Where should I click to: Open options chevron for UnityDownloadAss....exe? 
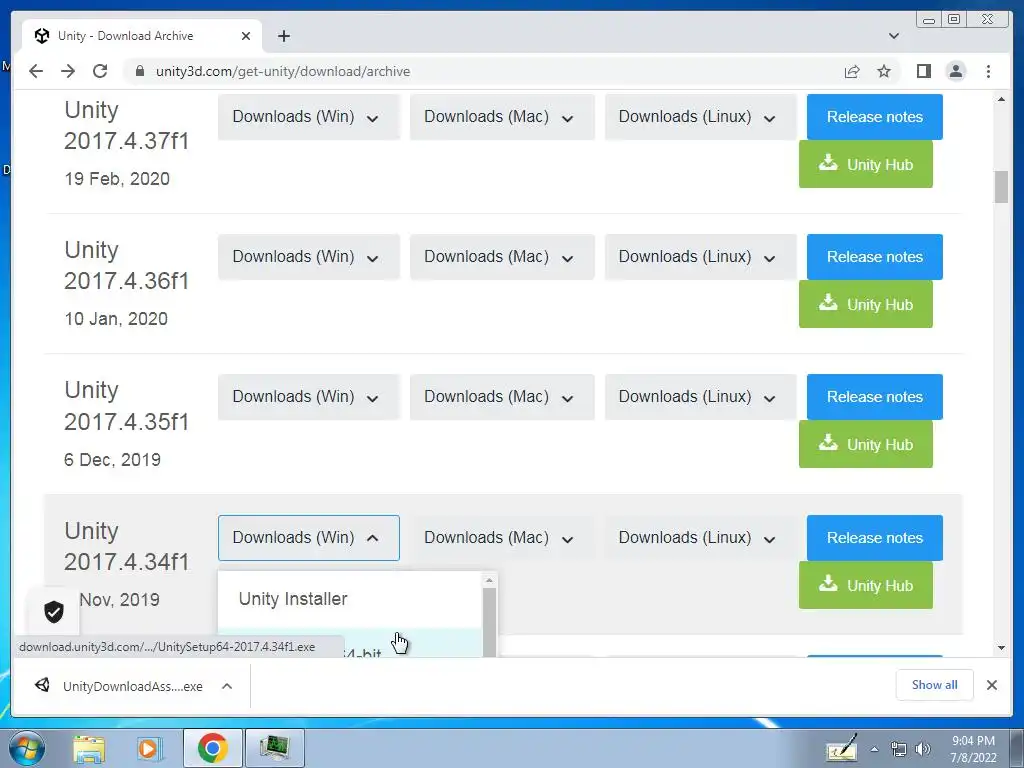point(227,686)
